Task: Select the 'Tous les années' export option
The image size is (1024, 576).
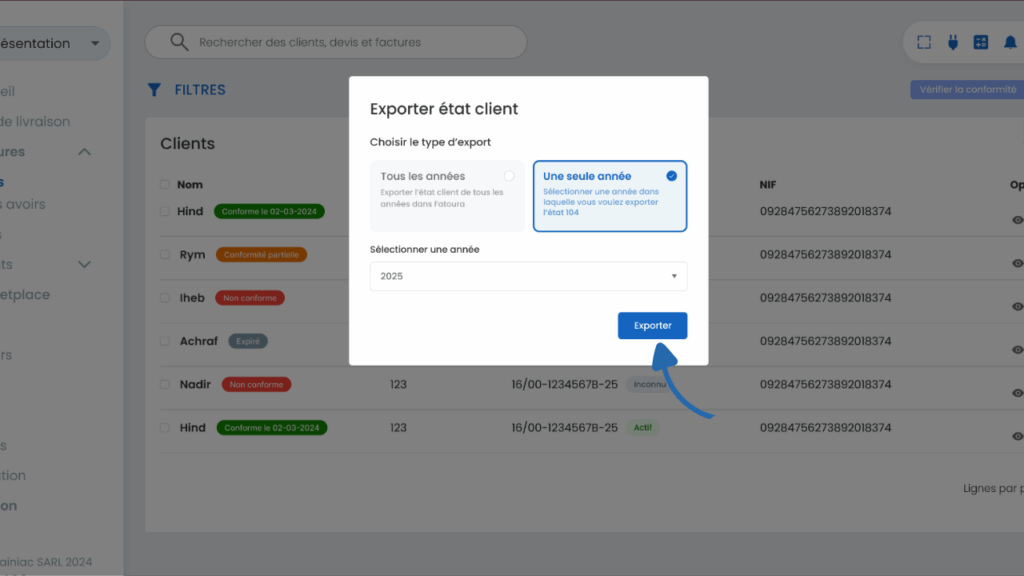Action: pos(447,196)
